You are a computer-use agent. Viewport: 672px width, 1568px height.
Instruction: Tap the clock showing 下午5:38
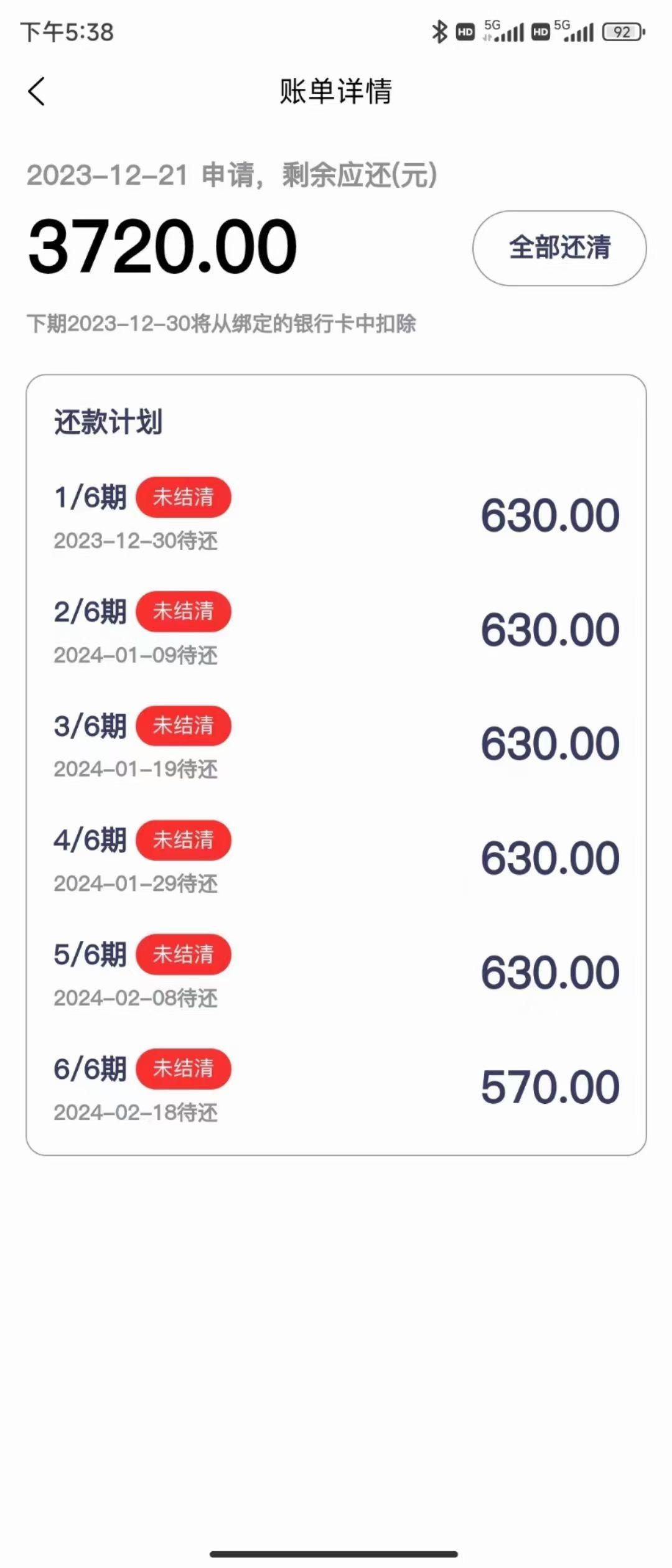(67, 32)
